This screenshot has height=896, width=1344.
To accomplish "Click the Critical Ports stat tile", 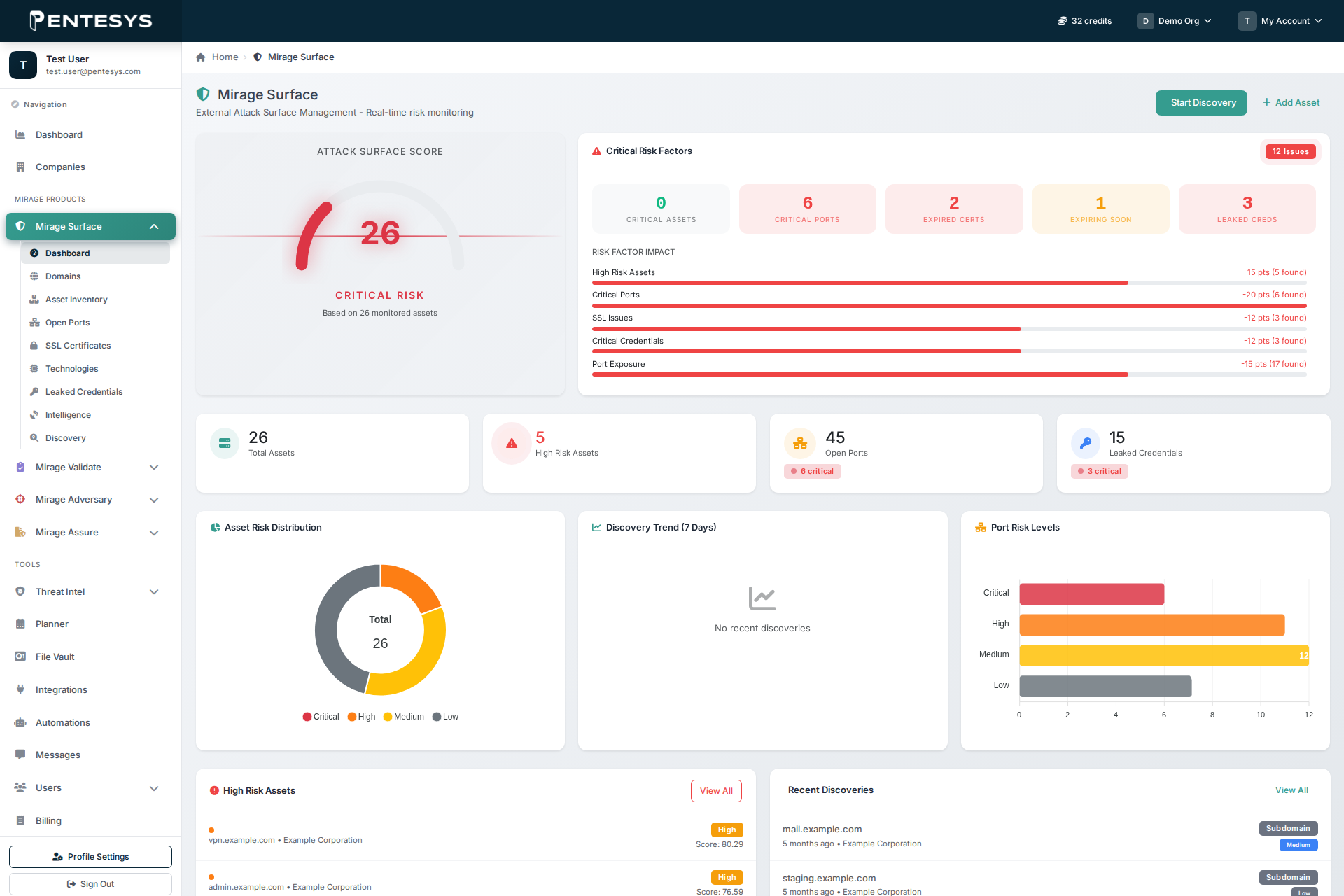I will pyautogui.click(x=807, y=209).
